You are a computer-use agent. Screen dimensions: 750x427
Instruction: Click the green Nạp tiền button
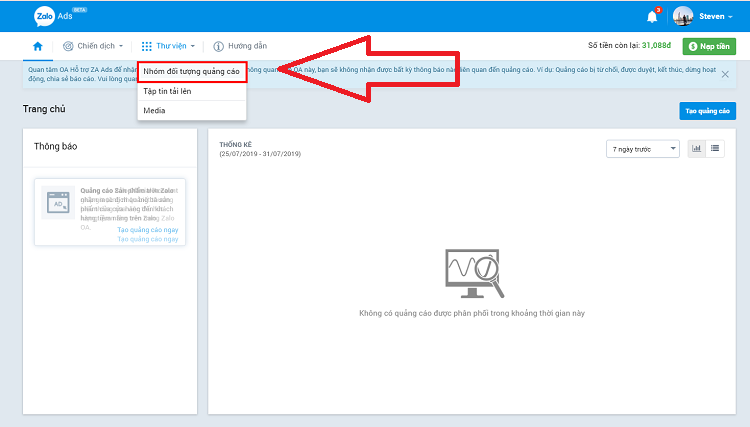click(709, 46)
